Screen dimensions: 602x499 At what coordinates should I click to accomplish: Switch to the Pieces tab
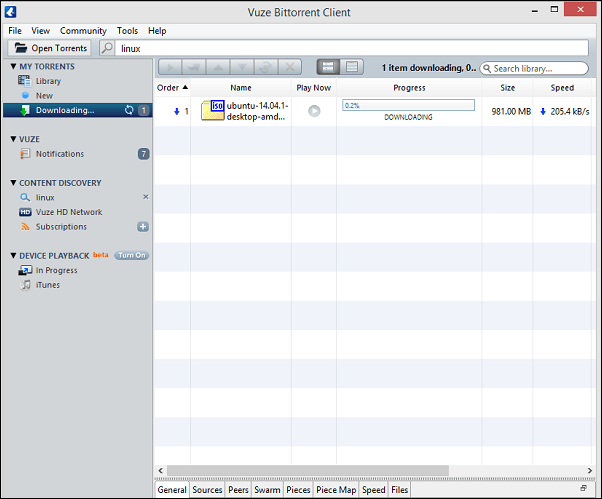[298, 490]
